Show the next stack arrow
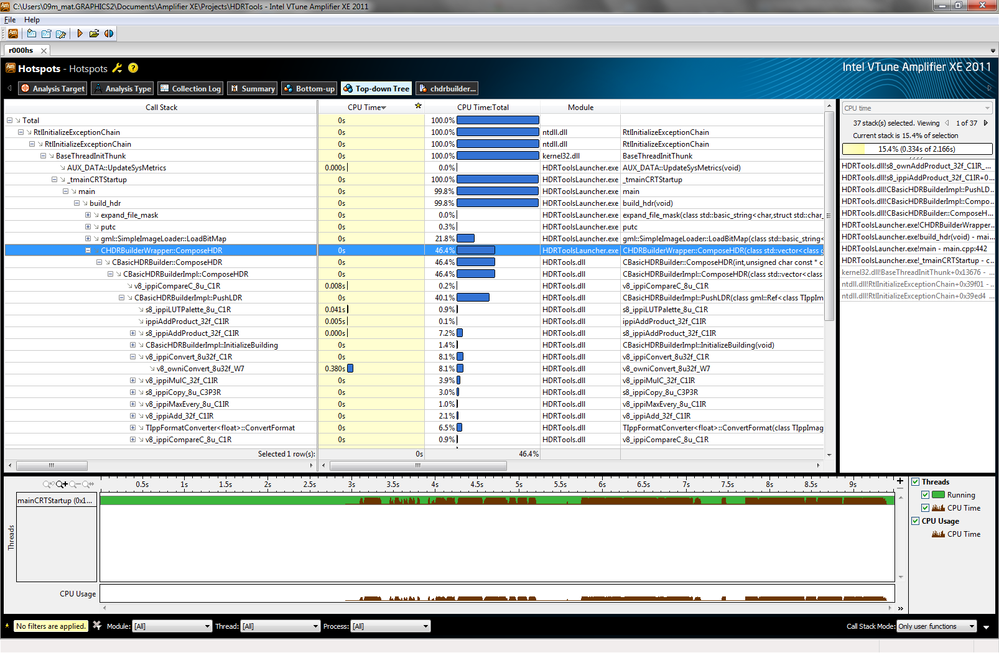The width and height of the screenshot is (999, 653). 986,123
